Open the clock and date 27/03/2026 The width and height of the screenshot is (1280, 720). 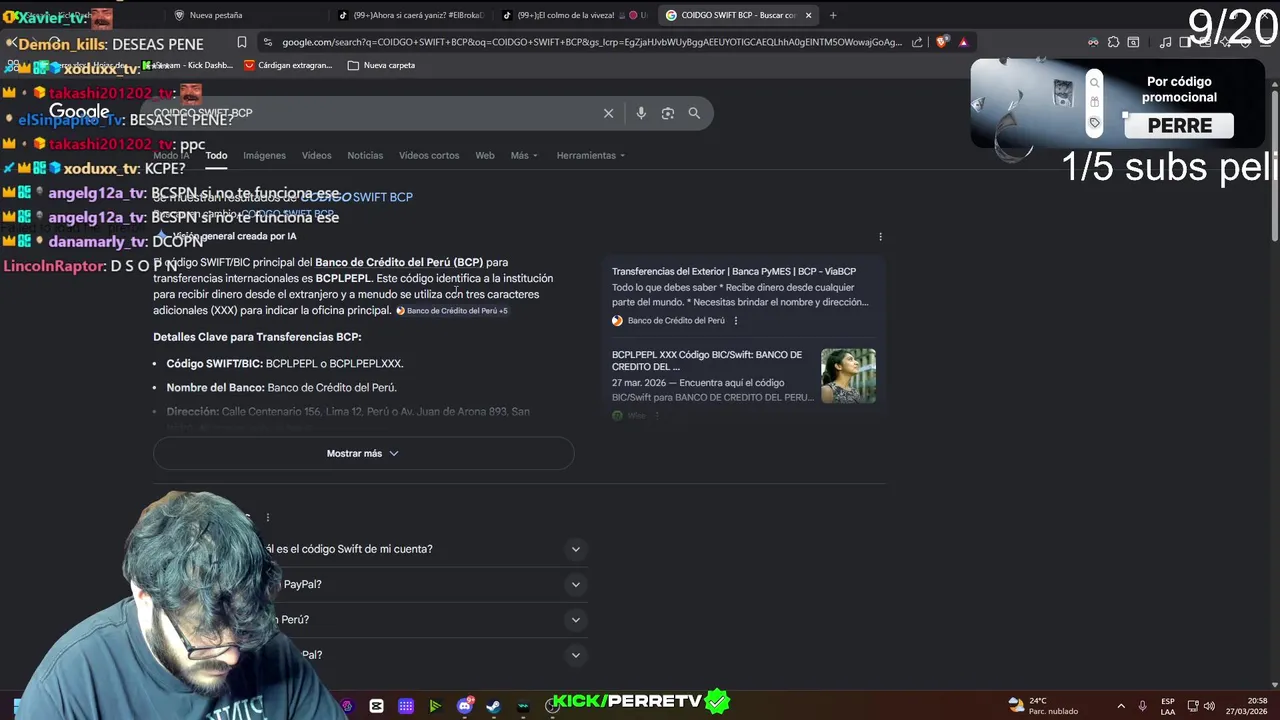click(1248, 706)
